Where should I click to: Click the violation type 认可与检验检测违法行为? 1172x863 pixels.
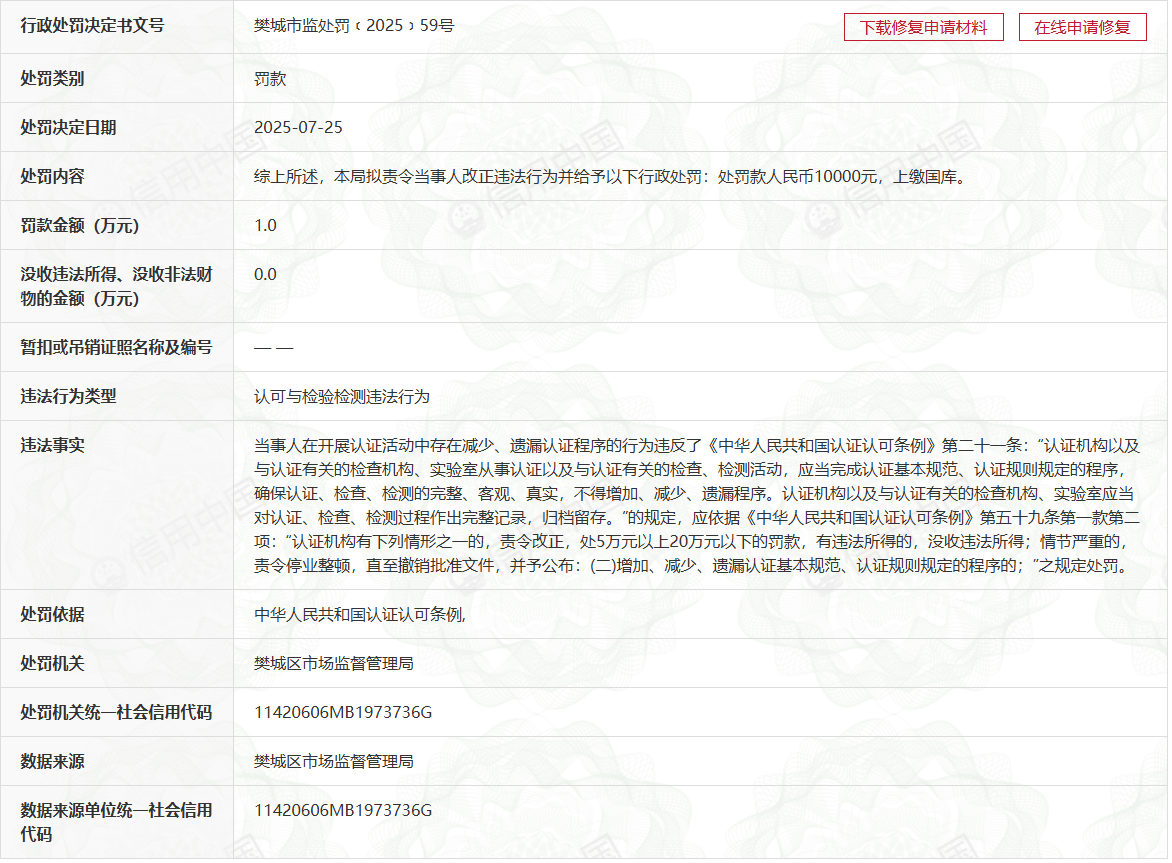point(342,397)
